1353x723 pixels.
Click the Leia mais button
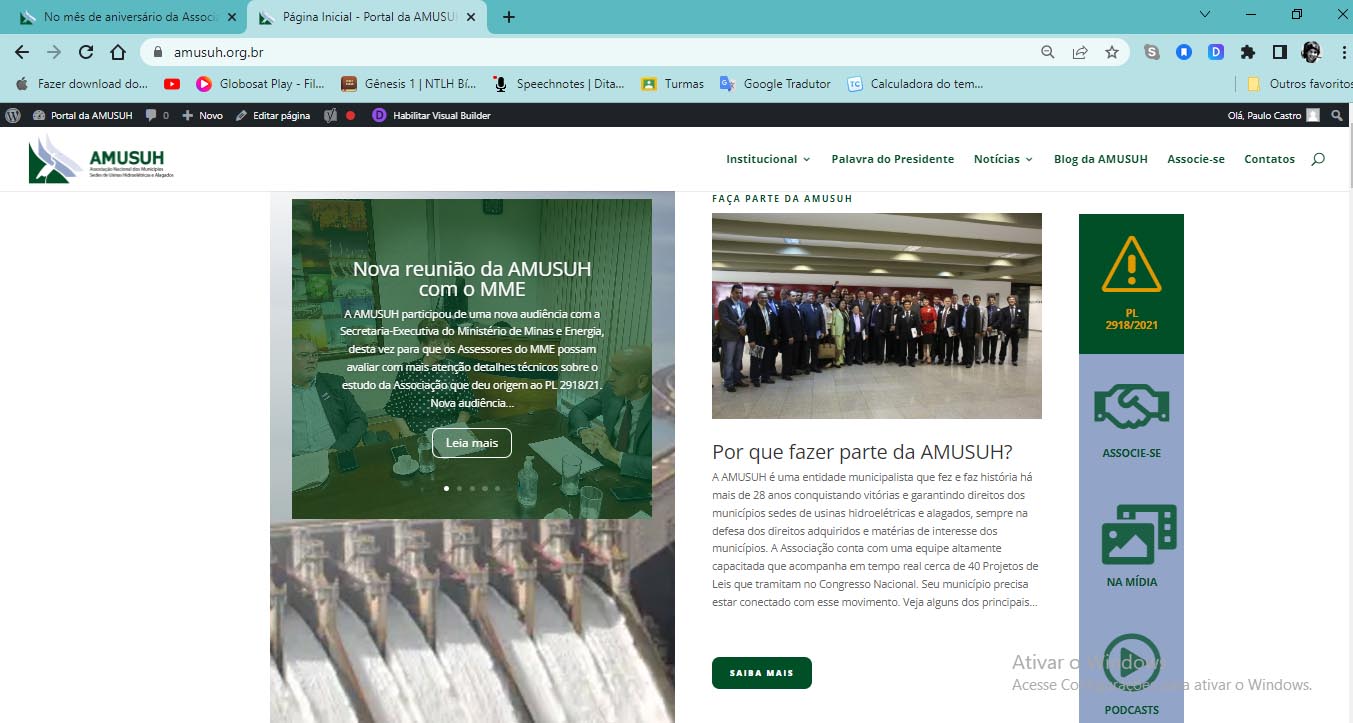471,443
